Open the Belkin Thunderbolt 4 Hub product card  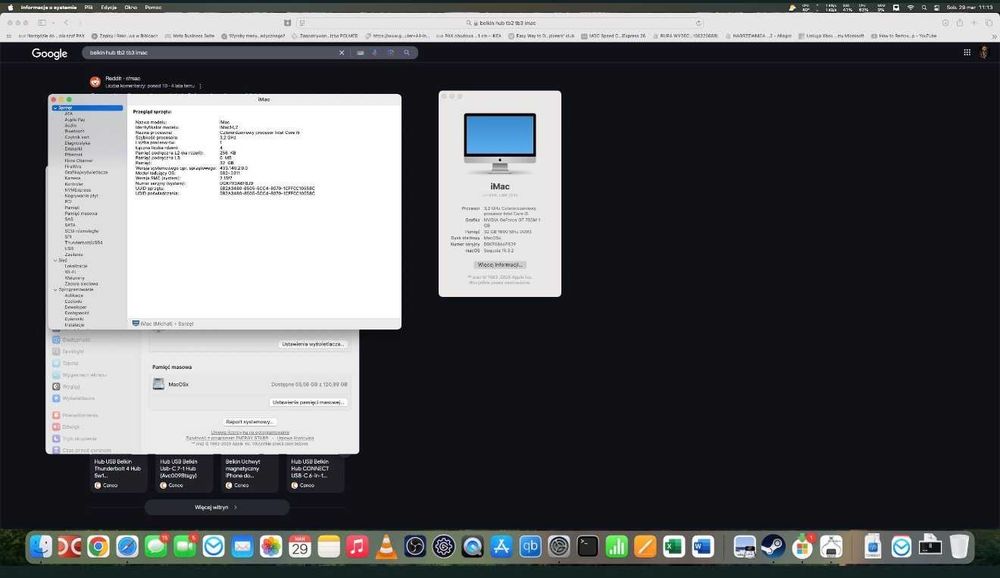click(x=119, y=474)
